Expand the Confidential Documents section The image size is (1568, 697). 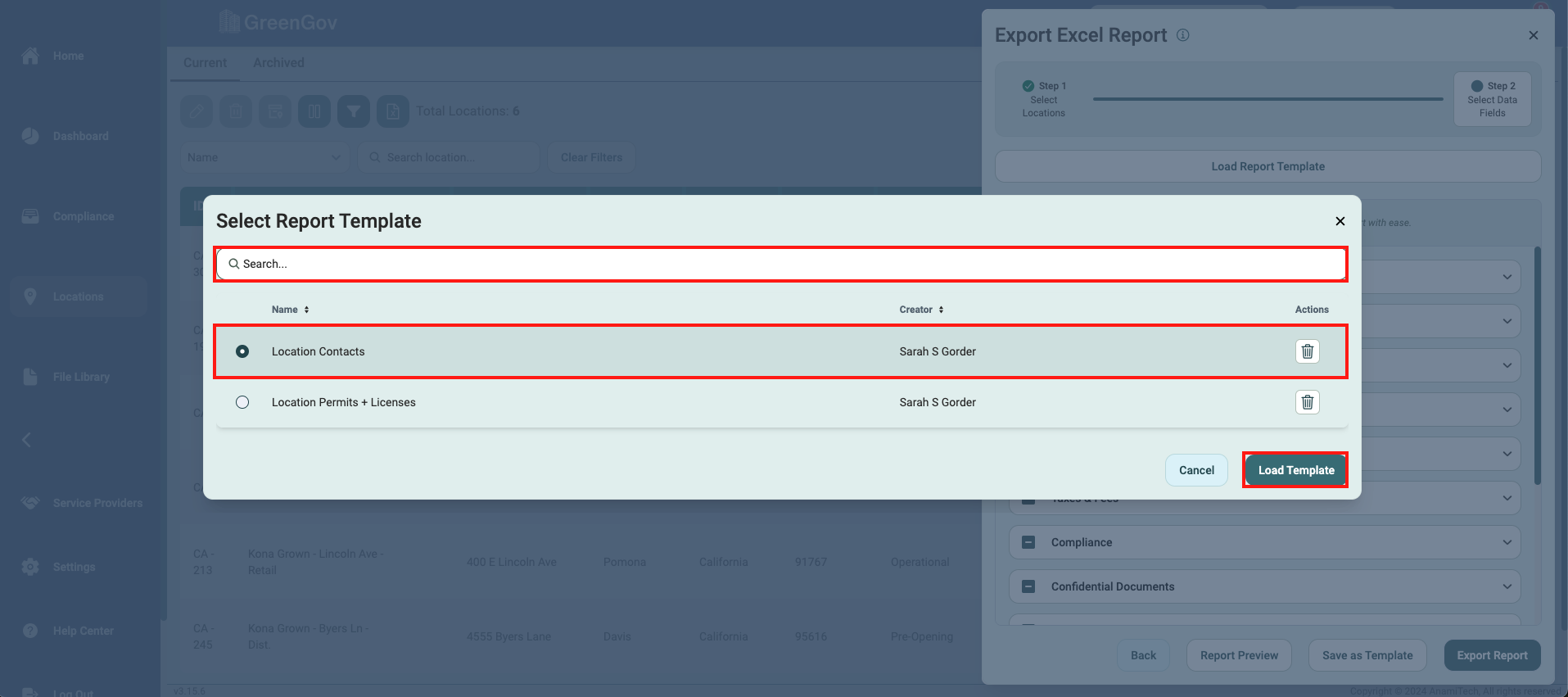[1507, 586]
